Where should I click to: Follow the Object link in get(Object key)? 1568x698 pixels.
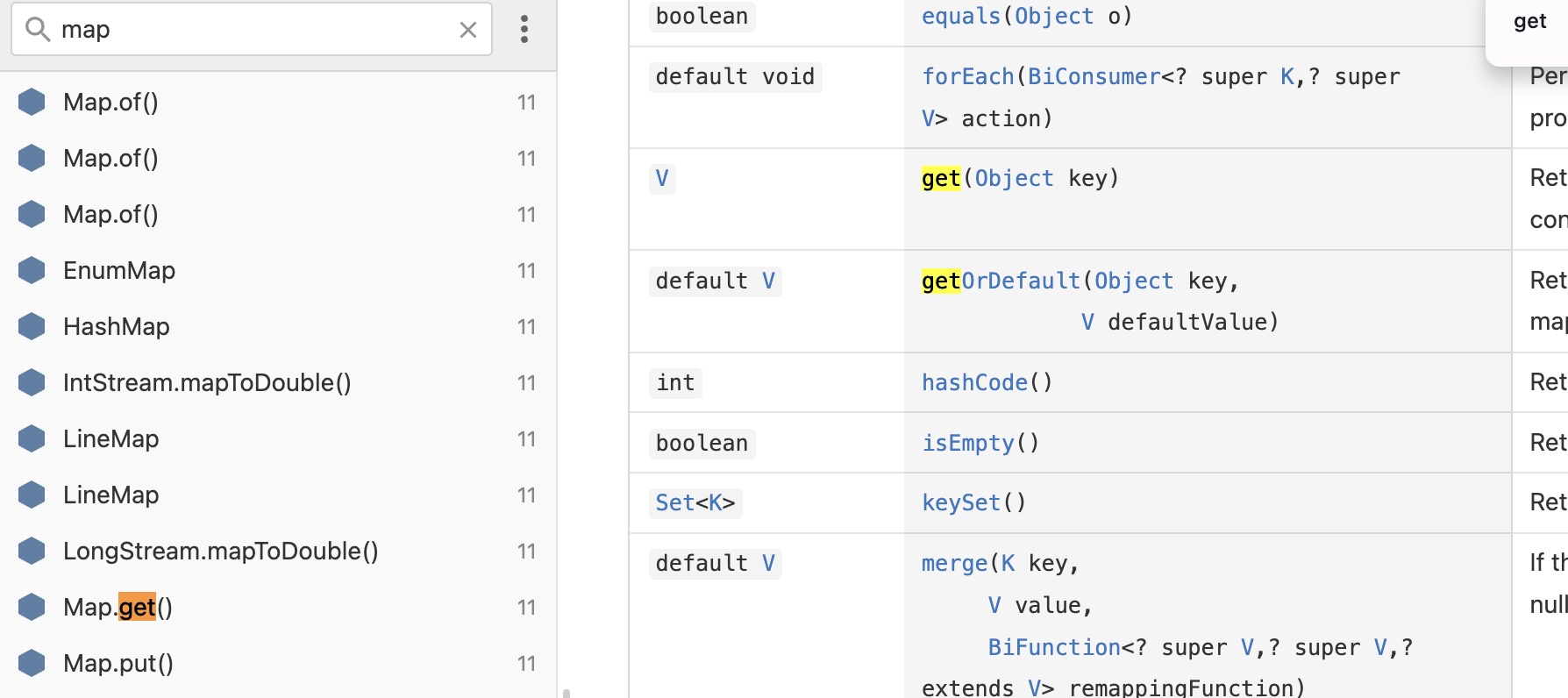(1014, 178)
